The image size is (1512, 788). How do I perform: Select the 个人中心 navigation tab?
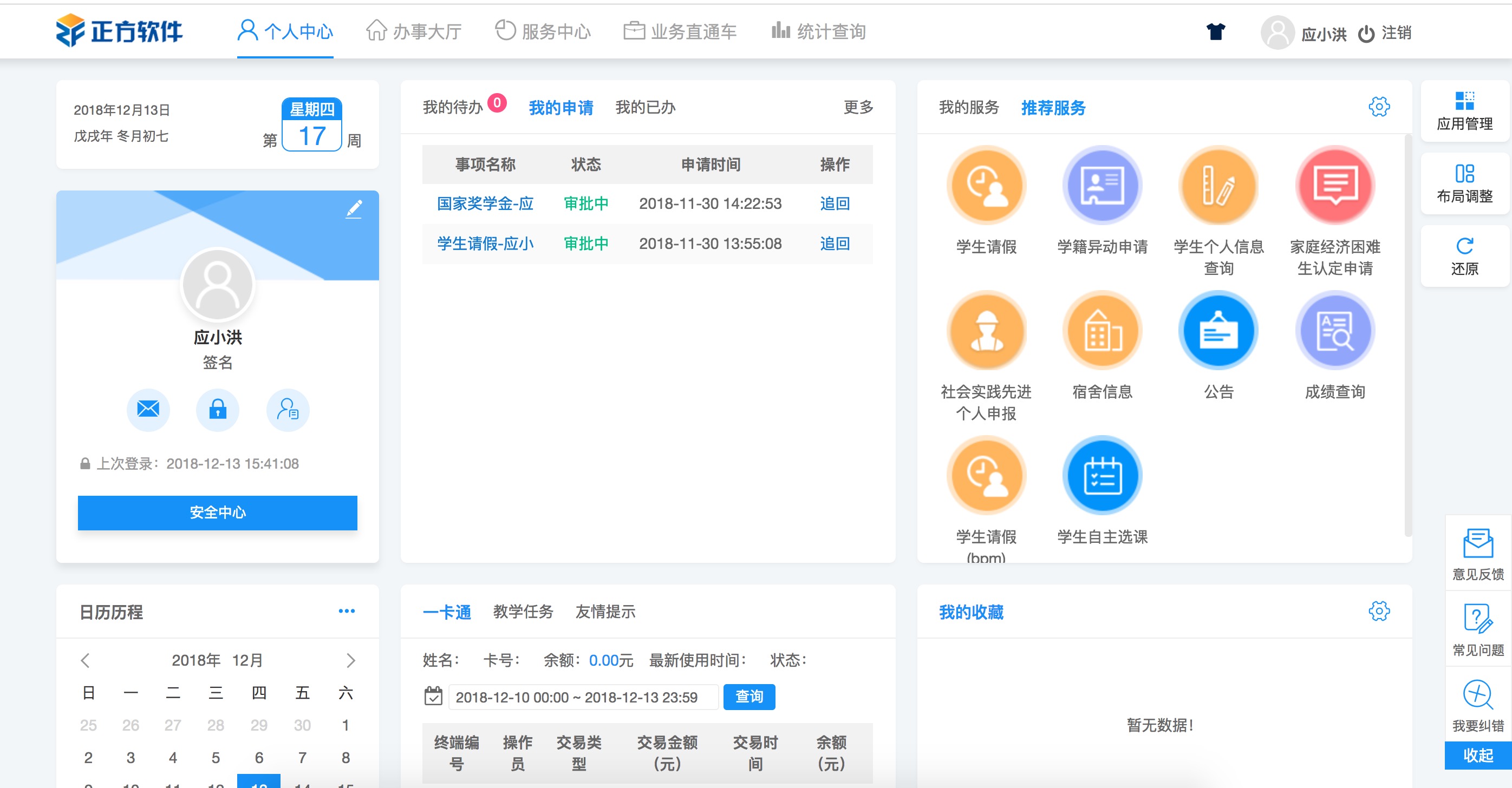point(285,31)
